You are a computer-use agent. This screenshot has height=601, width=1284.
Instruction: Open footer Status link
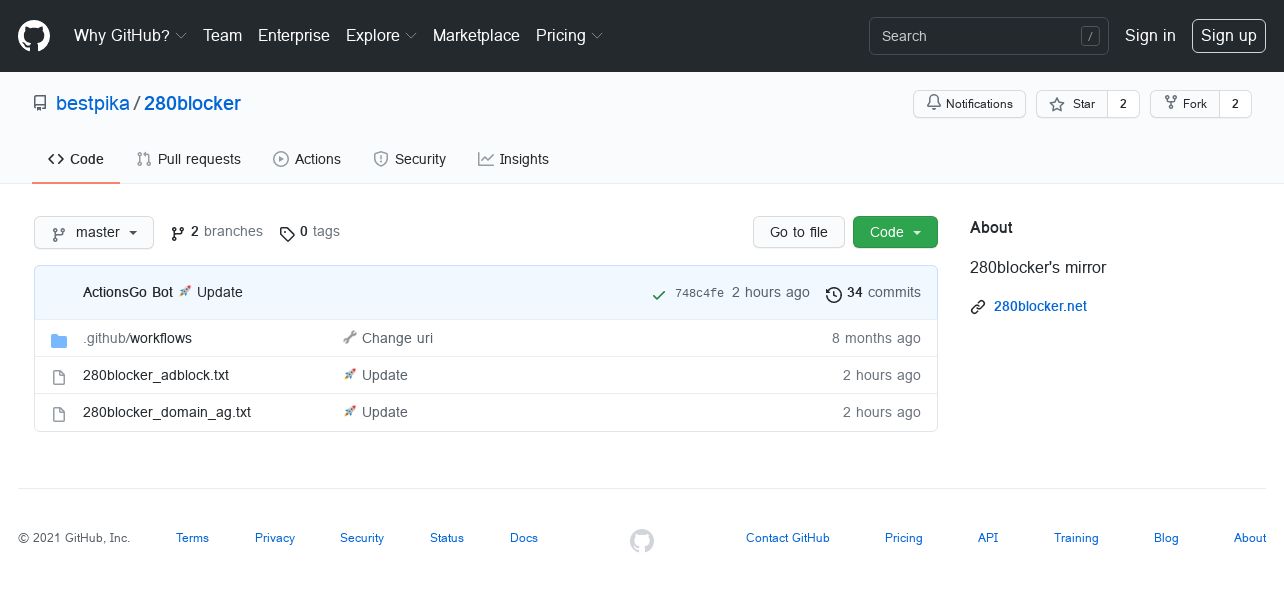click(x=447, y=538)
